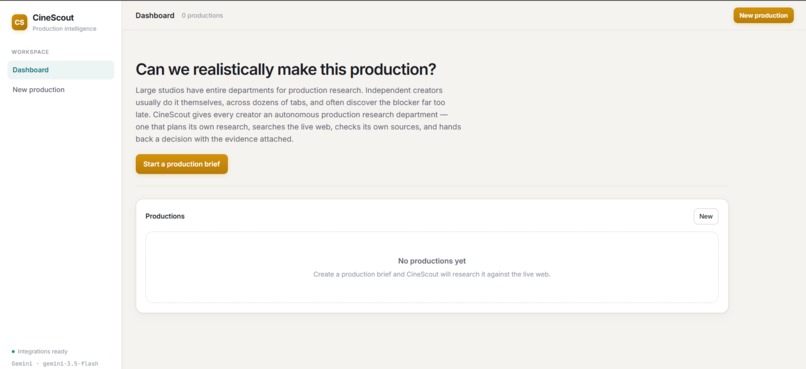Click the 'Productions' card heading
This screenshot has height=369, width=806.
tap(165, 216)
